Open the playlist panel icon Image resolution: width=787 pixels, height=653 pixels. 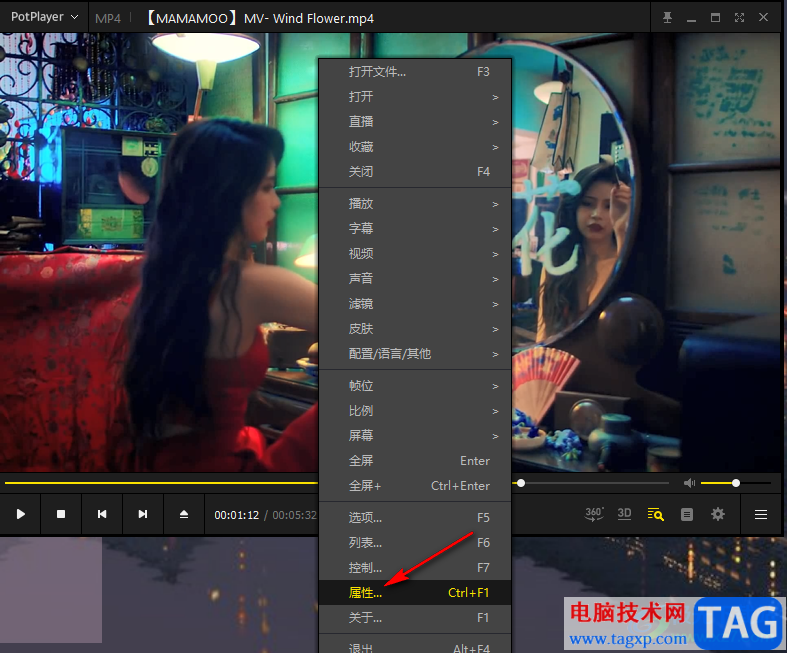(687, 514)
